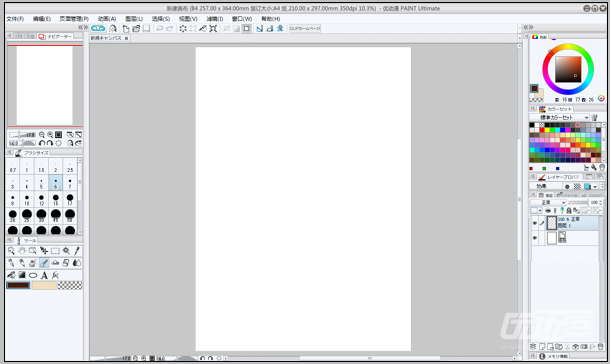Toggle snap to ruler icon in toolbar
This screenshot has height=364, width=610.
pos(259,28)
